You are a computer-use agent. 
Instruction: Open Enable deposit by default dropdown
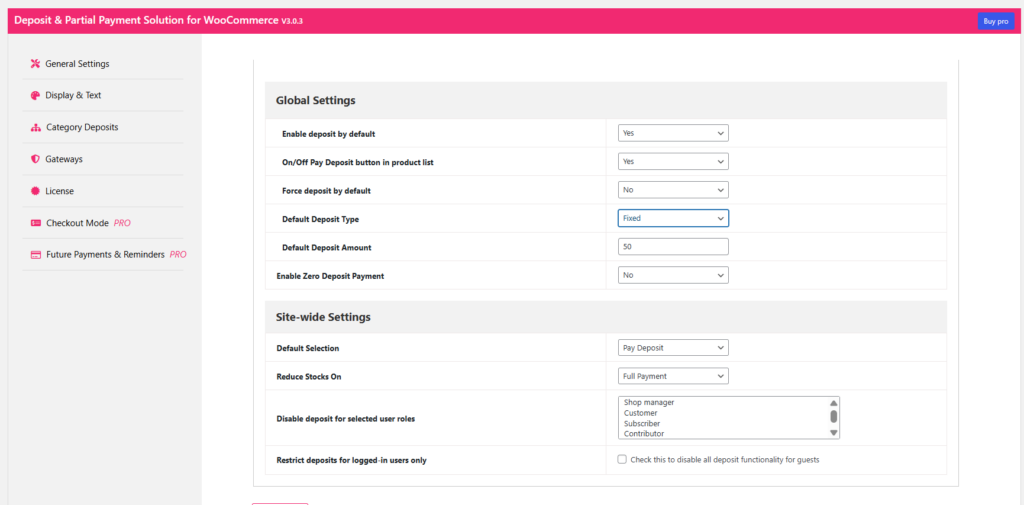[x=673, y=133]
